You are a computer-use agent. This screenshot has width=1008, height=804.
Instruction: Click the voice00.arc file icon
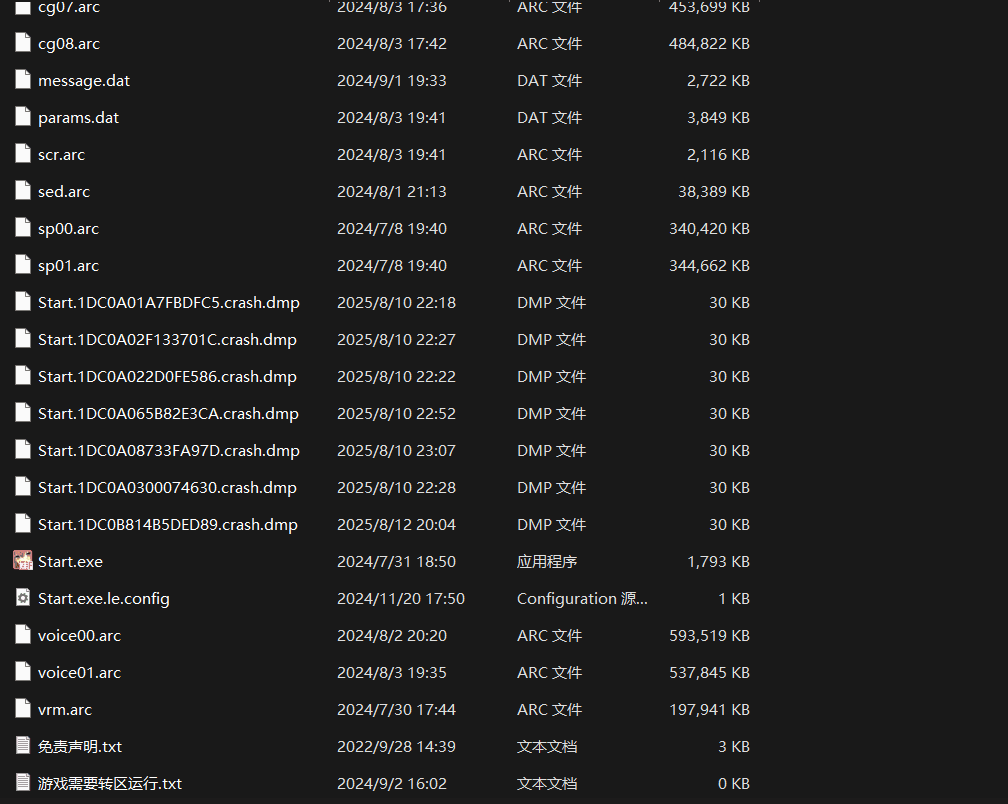click(x=23, y=635)
